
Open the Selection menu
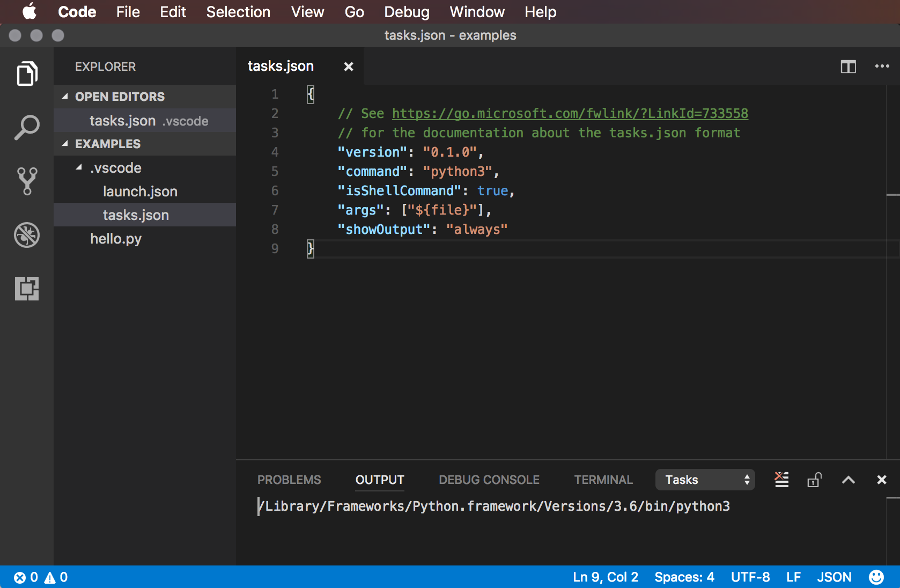click(238, 11)
